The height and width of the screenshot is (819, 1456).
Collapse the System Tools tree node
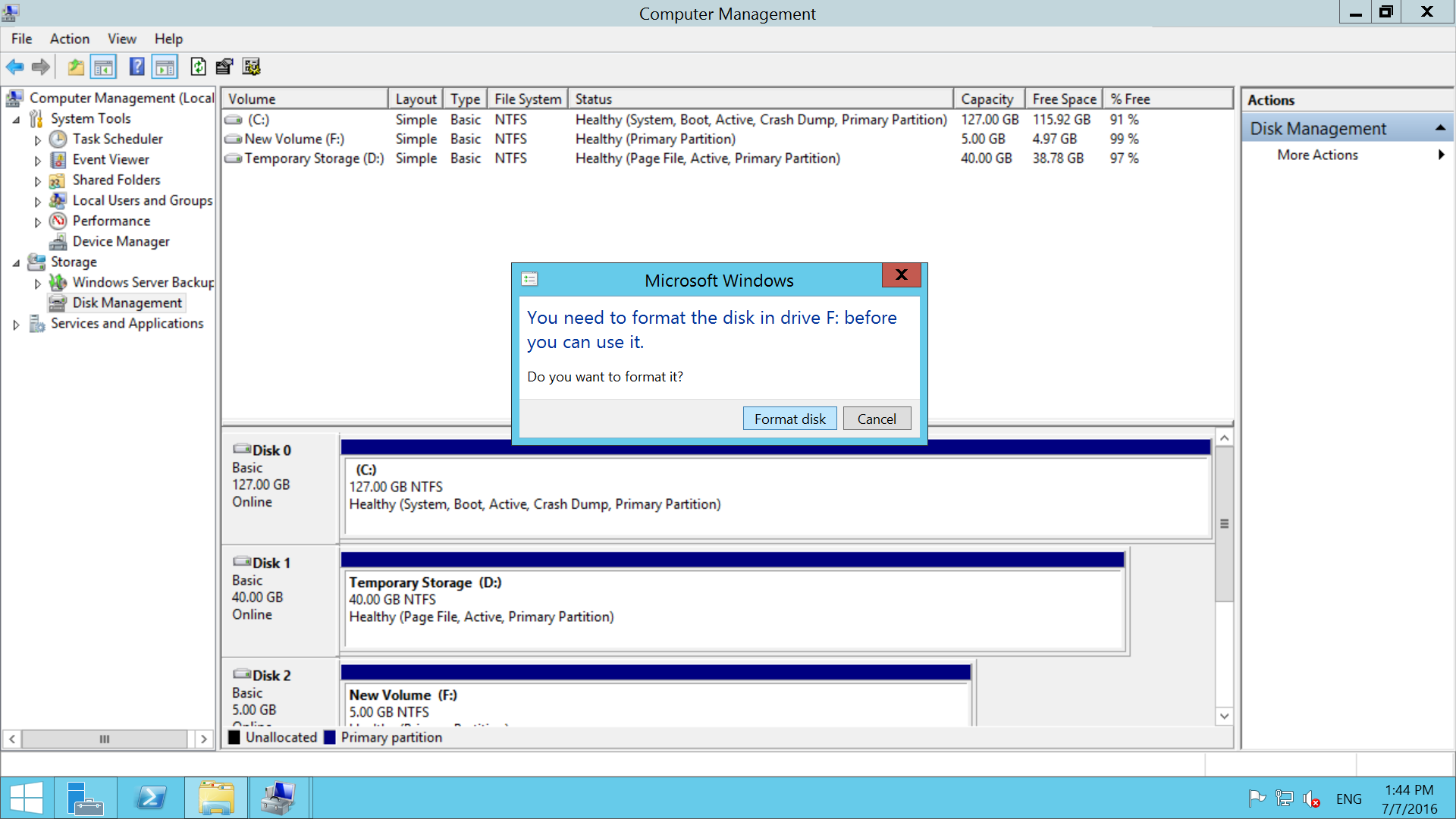[x=17, y=119]
